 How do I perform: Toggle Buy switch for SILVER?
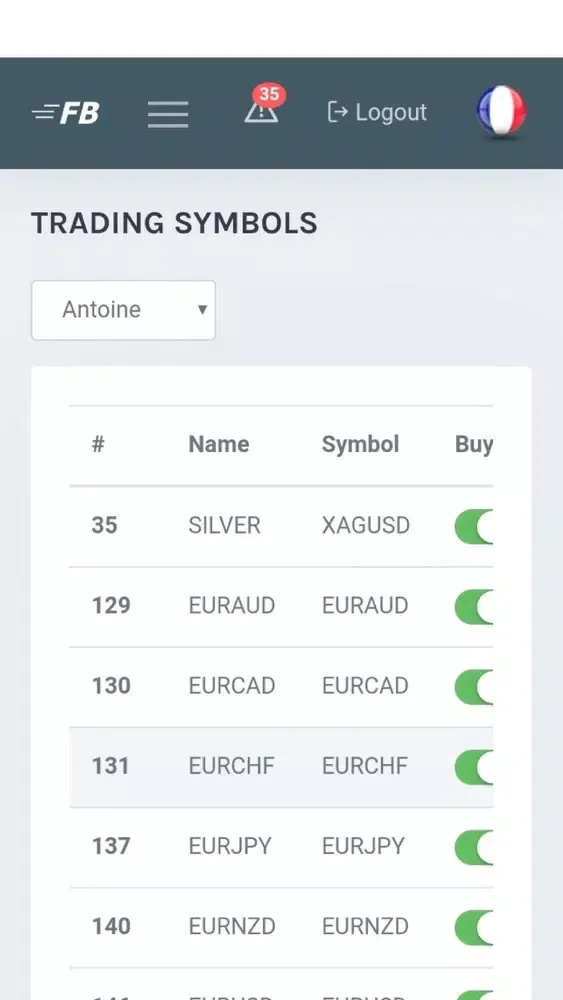474,526
